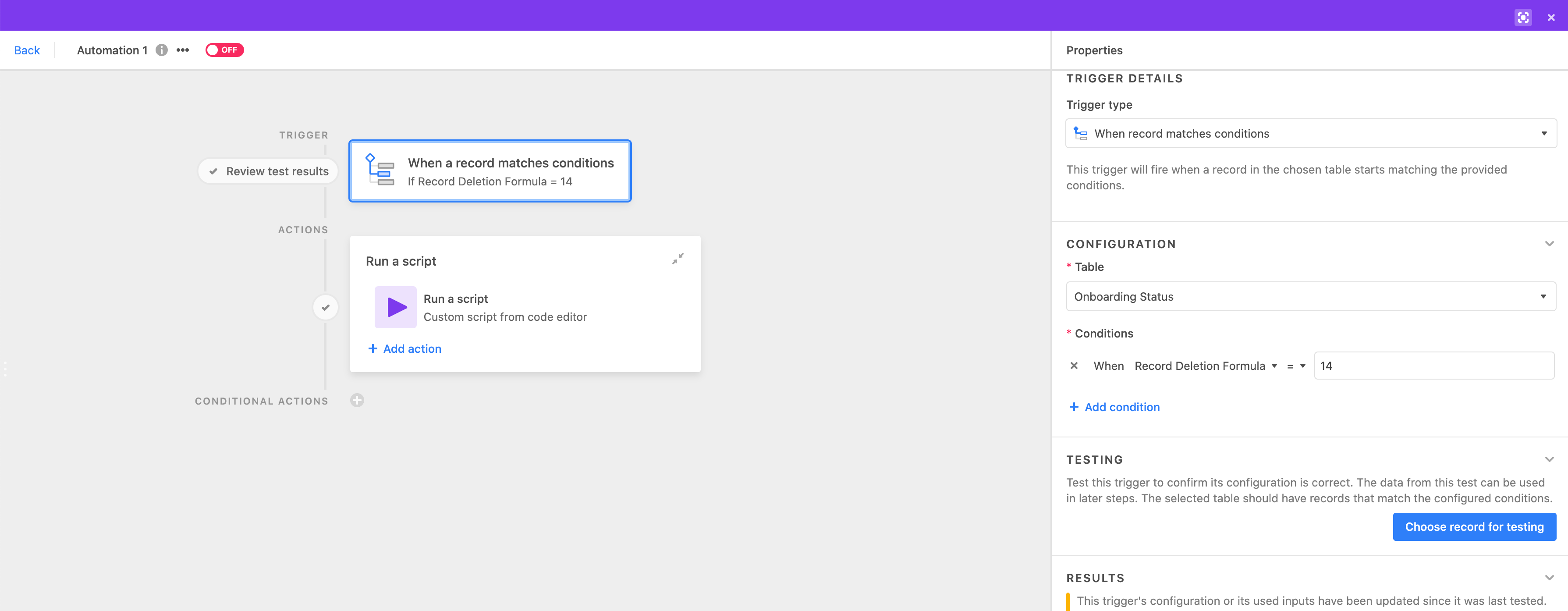Click the fullscreen icon in purple bar
Image resolution: width=1568 pixels, height=611 pixels.
coord(1523,17)
